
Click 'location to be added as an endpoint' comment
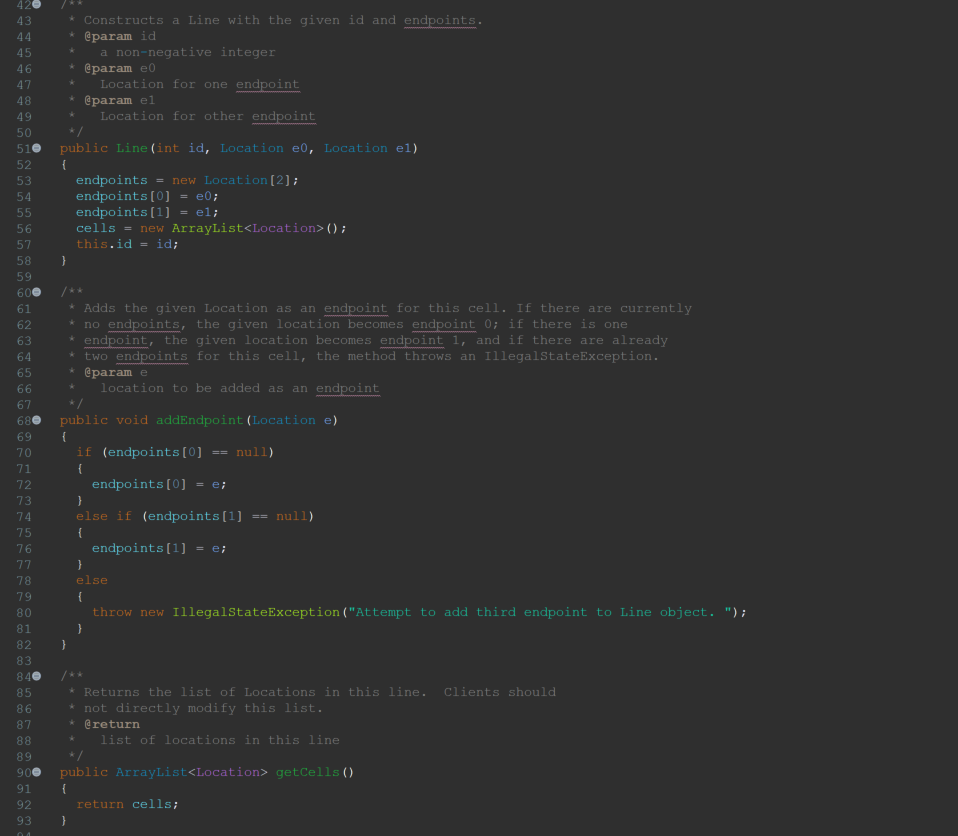(240, 389)
